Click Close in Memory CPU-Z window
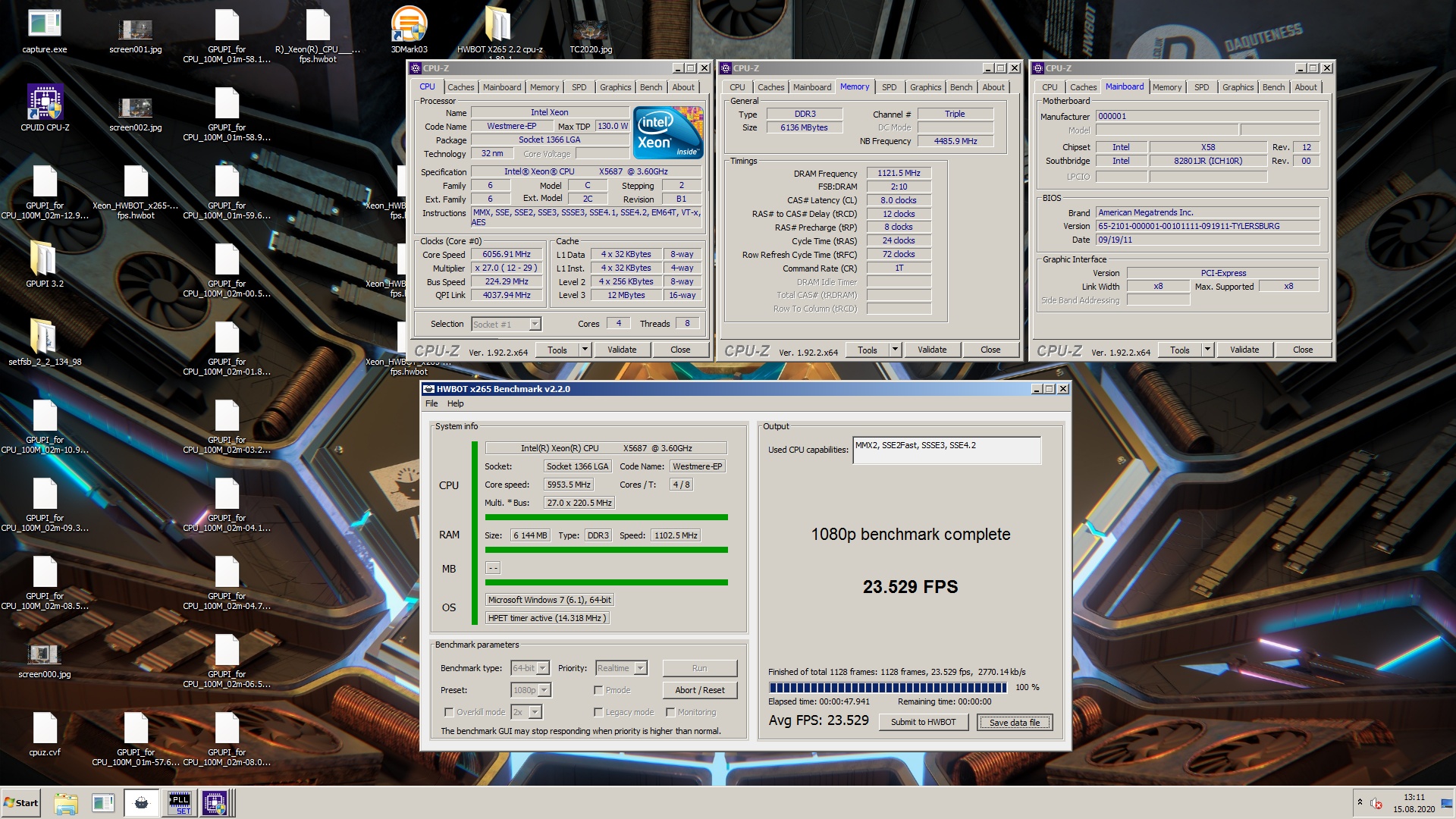This screenshot has width=1456, height=819. click(990, 350)
